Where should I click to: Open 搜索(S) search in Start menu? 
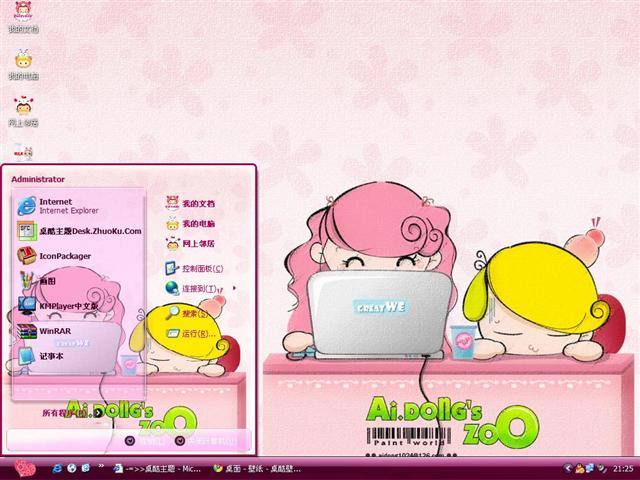point(188,313)
